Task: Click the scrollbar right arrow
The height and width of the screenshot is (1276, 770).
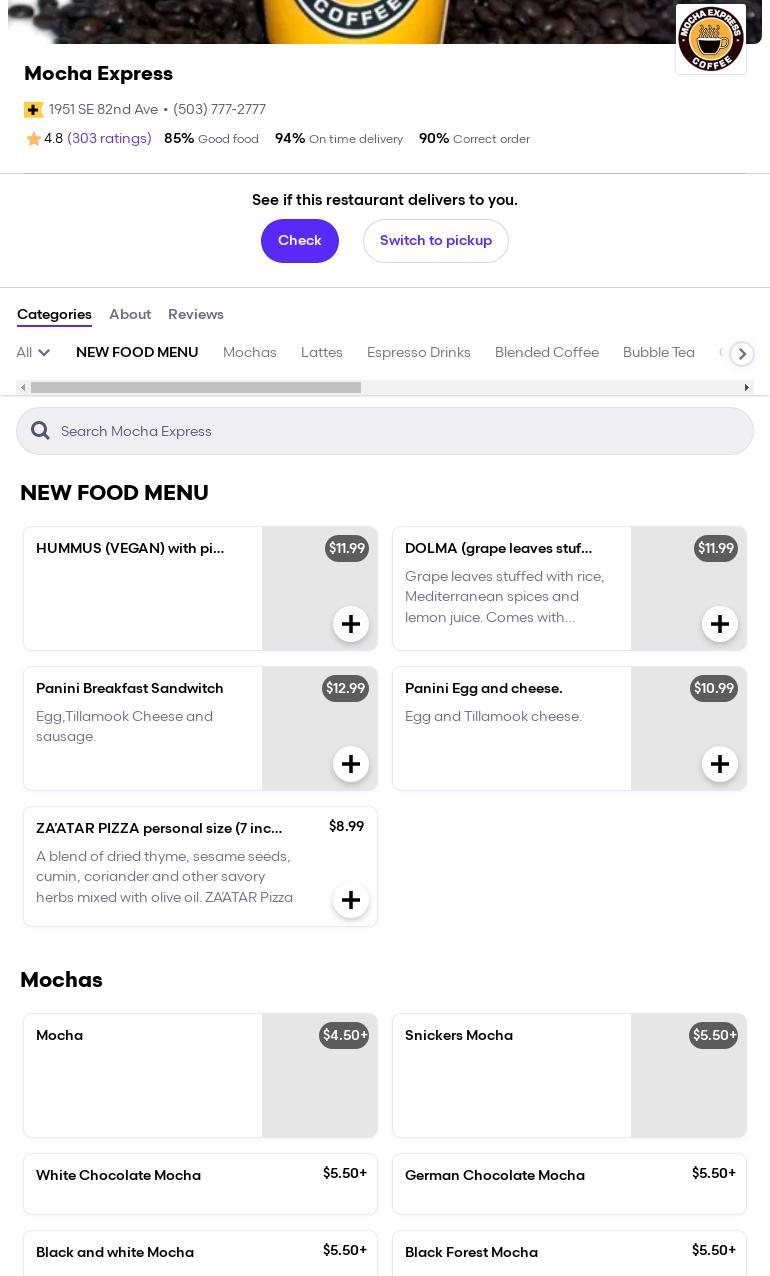Action: click(x=746, y=388)
